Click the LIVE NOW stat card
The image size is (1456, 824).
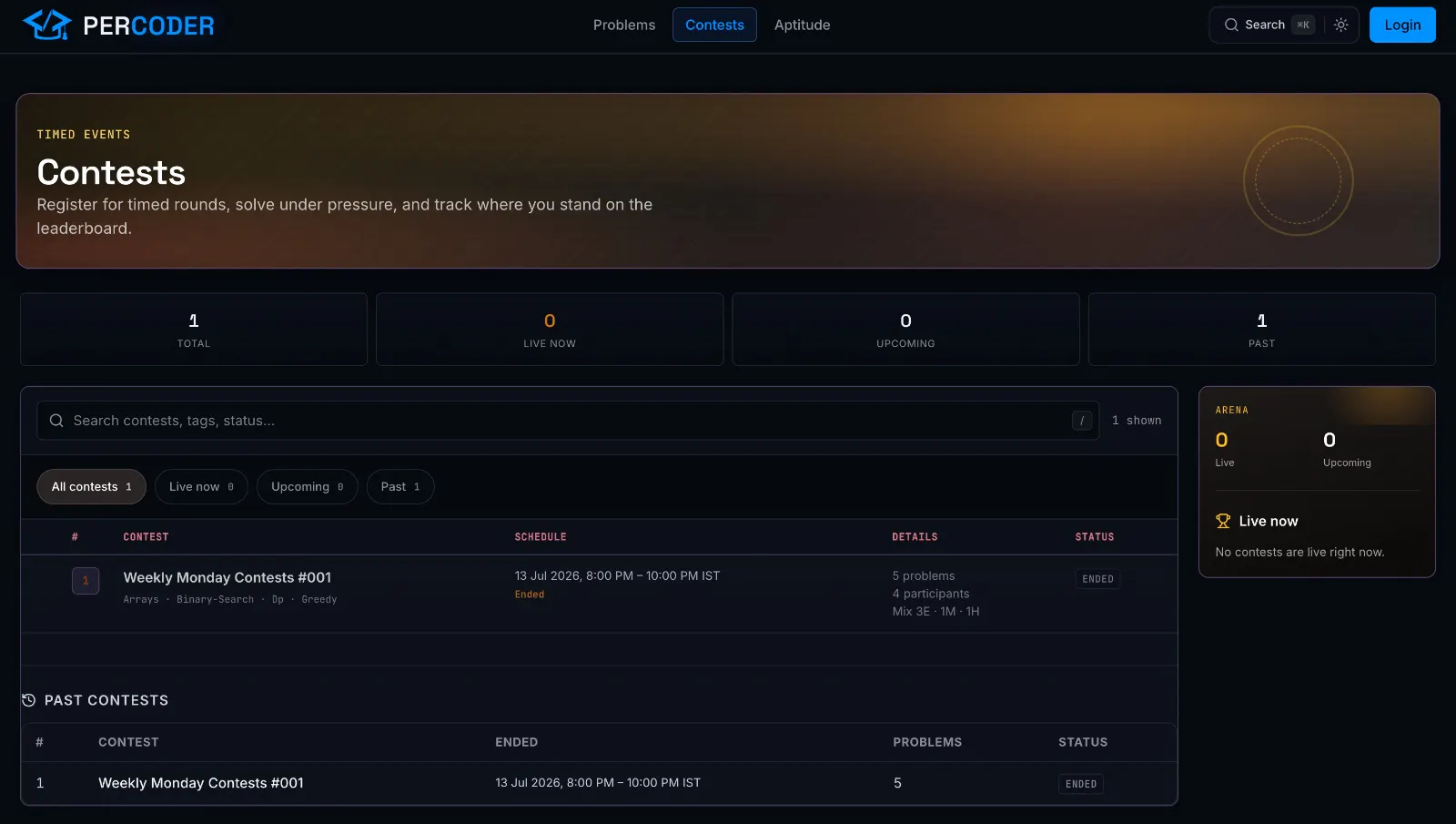tap(550, 330)
